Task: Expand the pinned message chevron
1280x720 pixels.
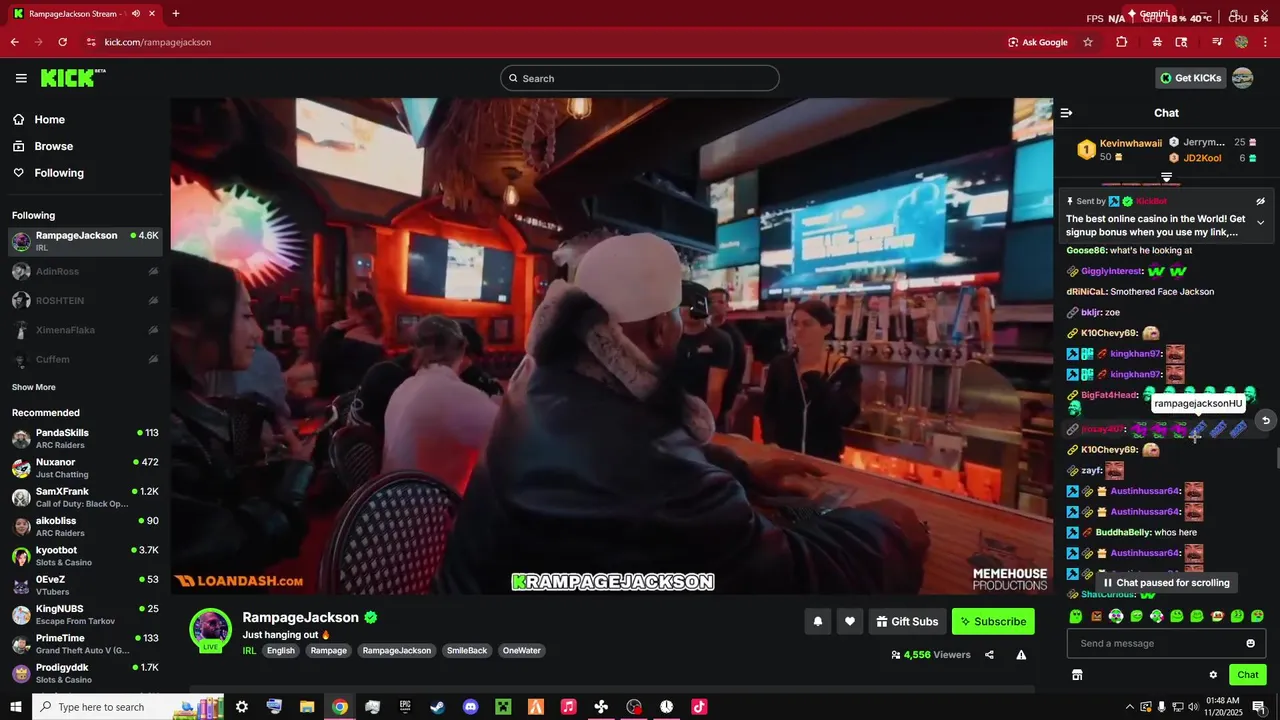Action: (x=1260, y=222)
